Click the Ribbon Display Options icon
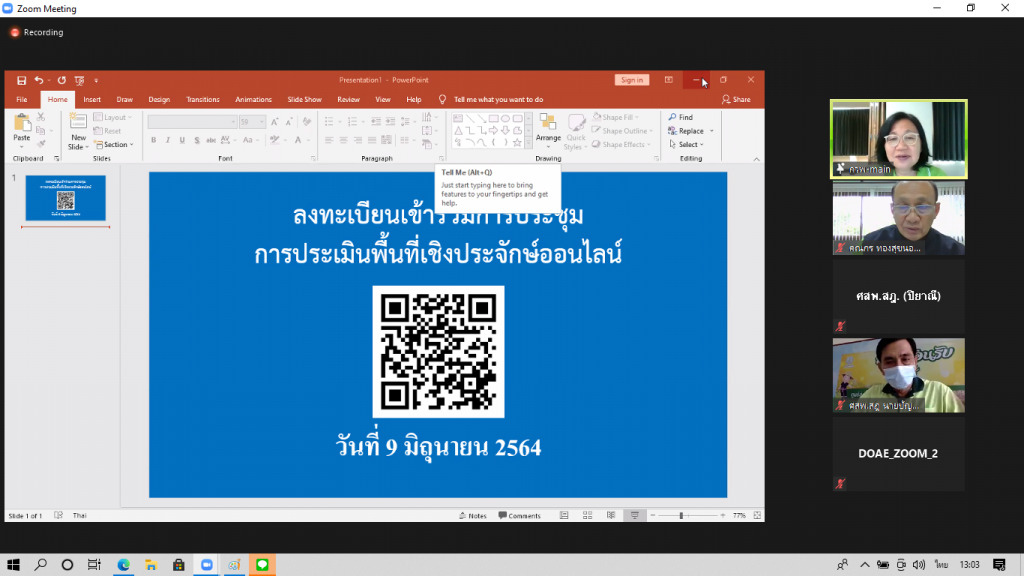The image size is (1024, 576). (x=669, y=80)
